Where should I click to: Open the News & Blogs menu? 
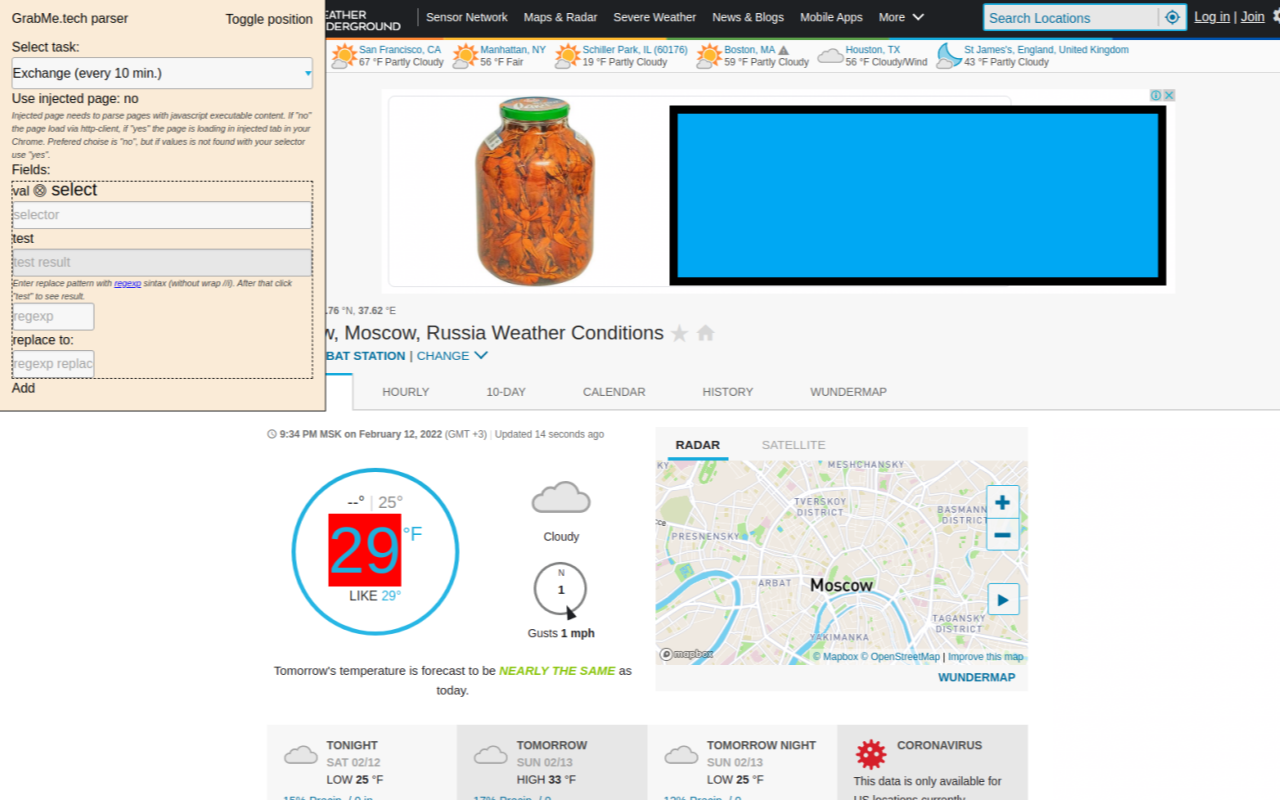[748, 17]
